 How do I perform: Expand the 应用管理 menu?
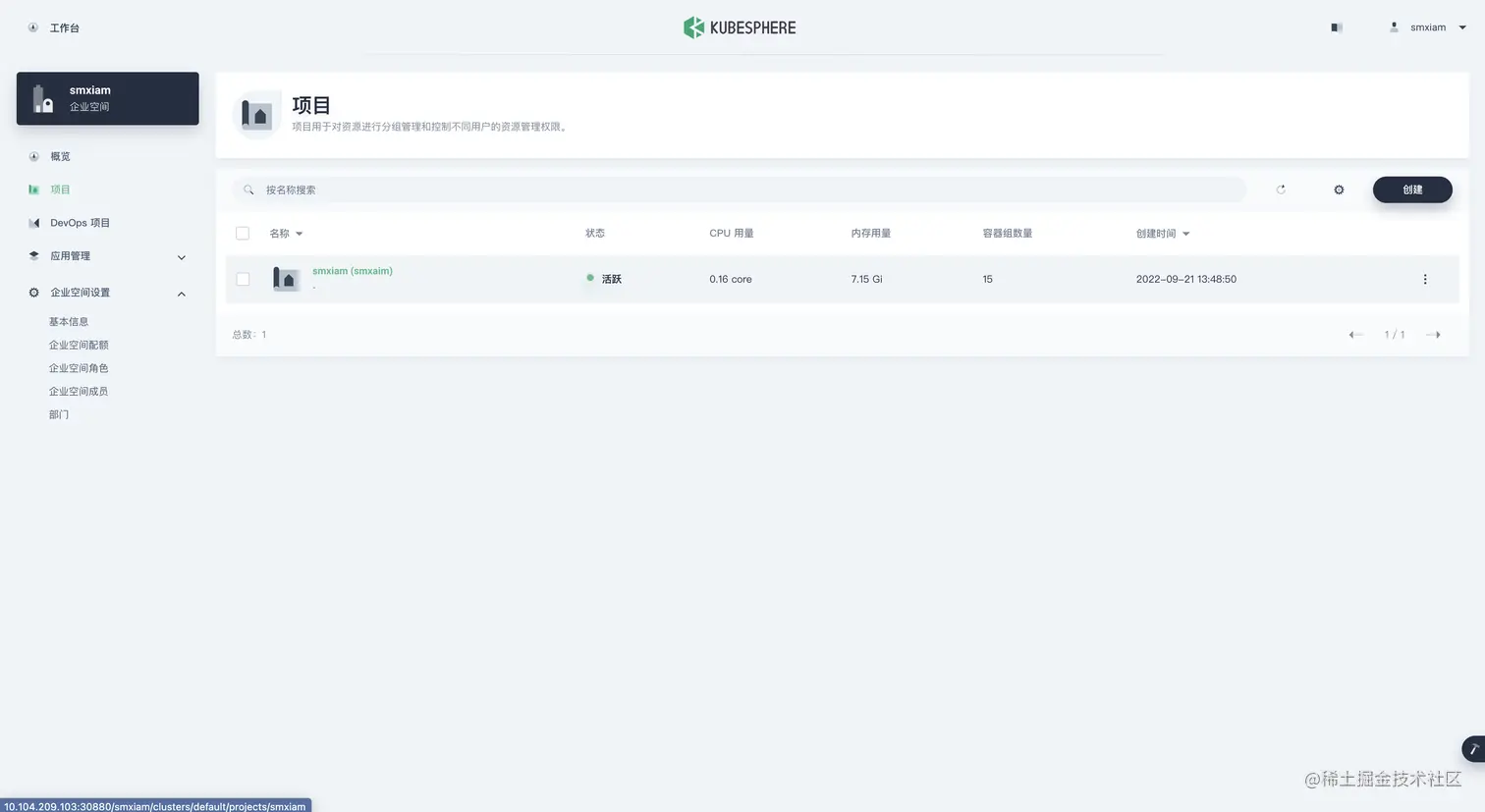point(108,256)
